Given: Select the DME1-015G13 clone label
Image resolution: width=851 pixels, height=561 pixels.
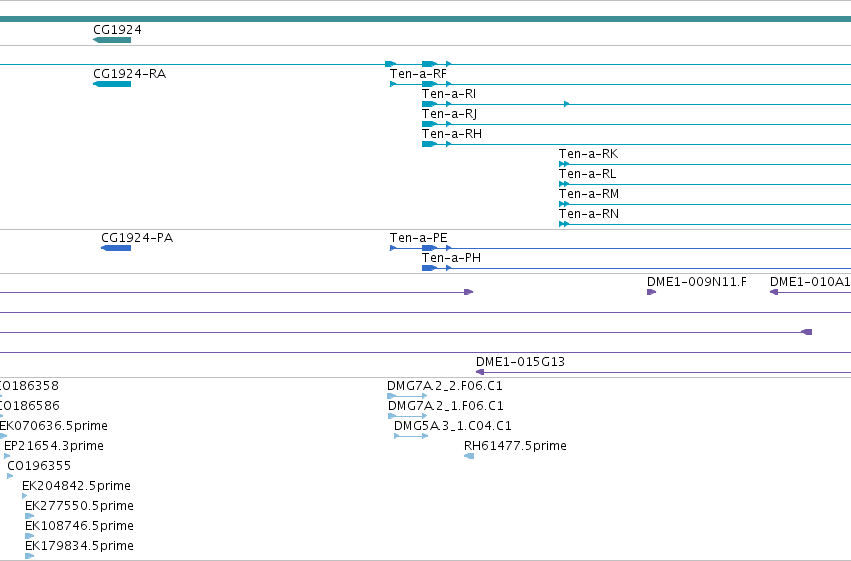Looking at the screenshot, I should coord(520,362).
